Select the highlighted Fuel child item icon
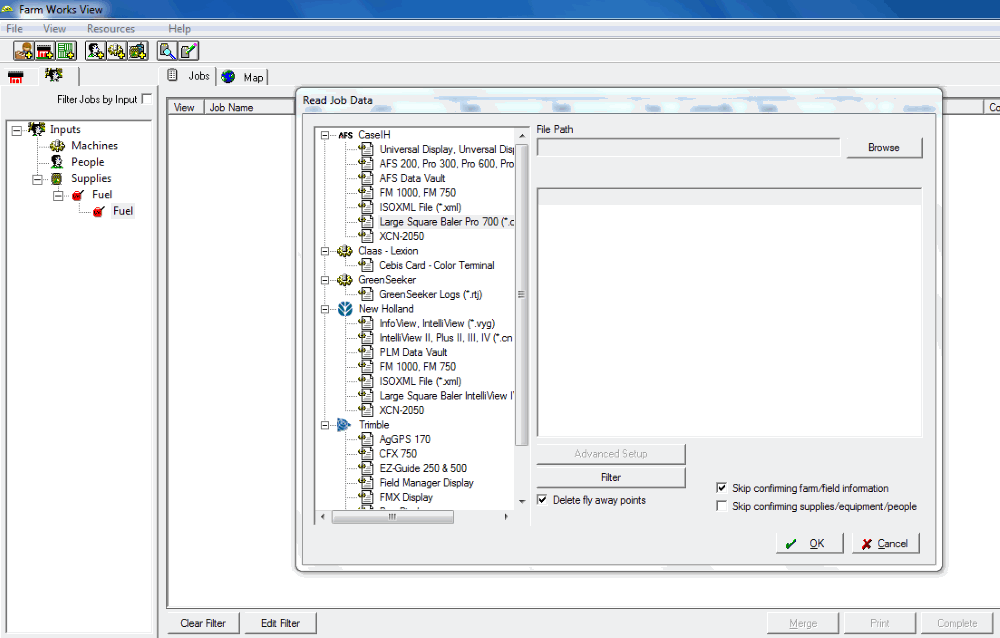This screenshot has height=638, width=1000. point(98,211)
